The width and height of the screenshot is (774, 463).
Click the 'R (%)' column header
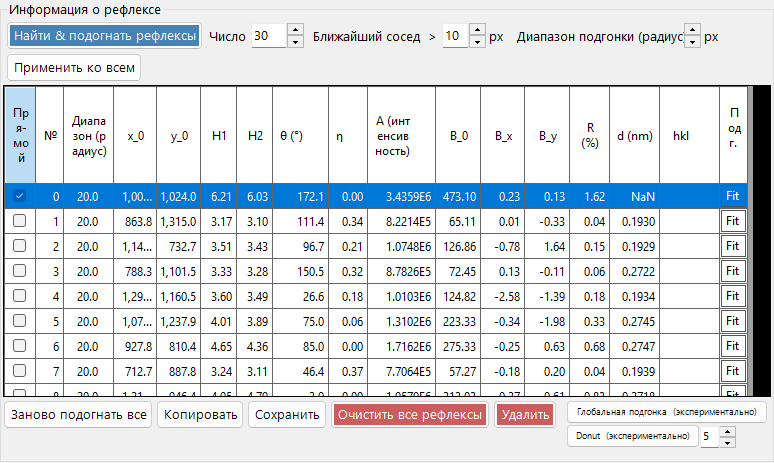[590, 135]
